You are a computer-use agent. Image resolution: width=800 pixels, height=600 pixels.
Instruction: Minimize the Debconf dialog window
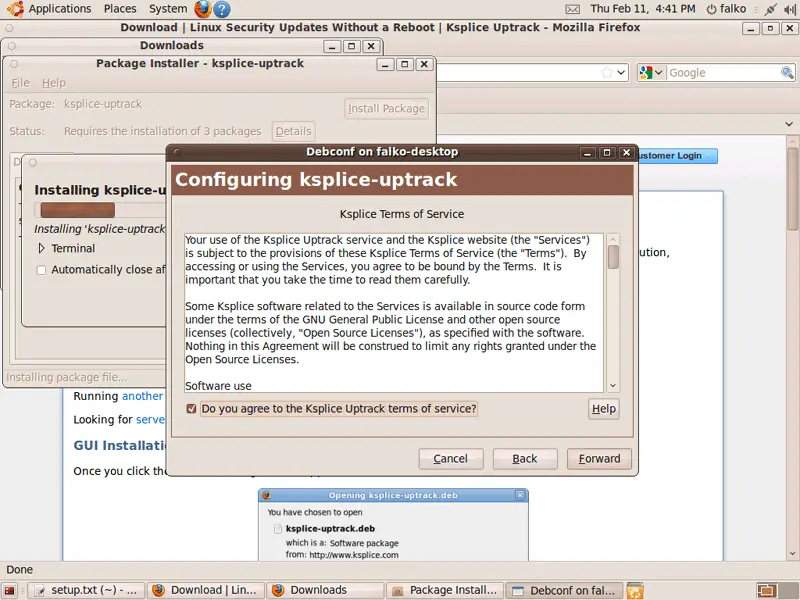pos(587,153)
